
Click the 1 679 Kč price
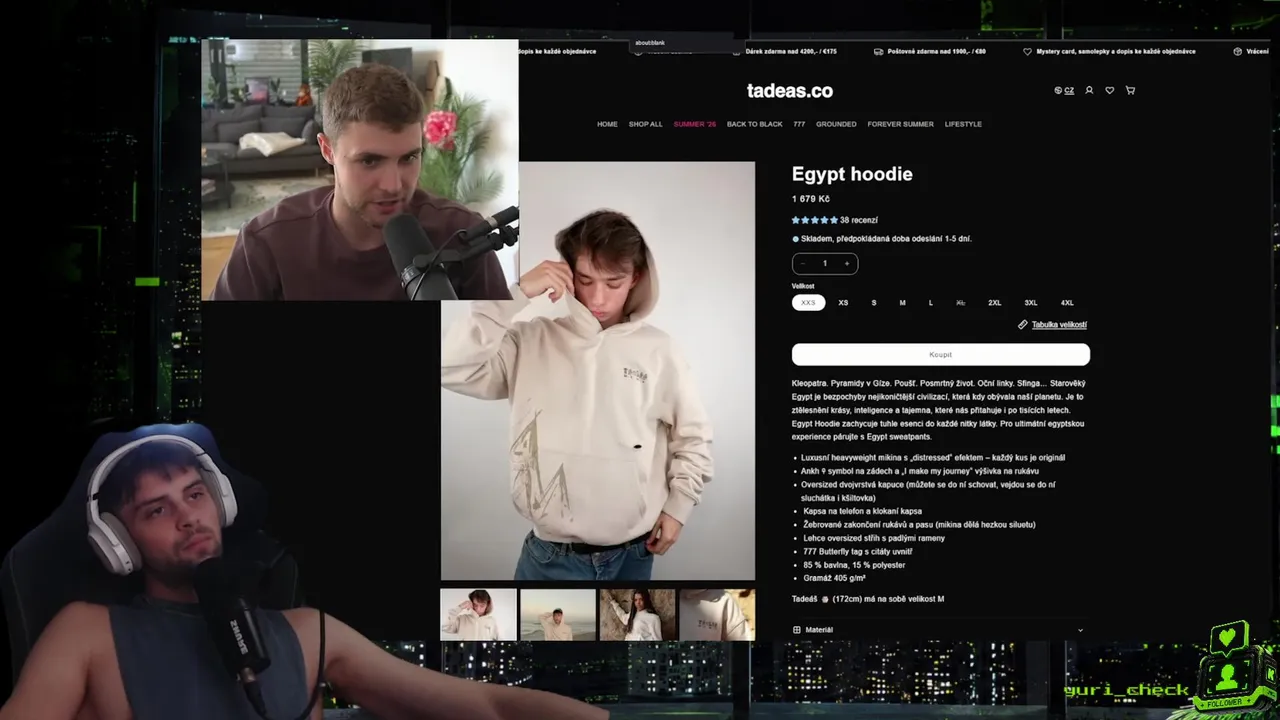pyautogui.click(x=811, y=199)
